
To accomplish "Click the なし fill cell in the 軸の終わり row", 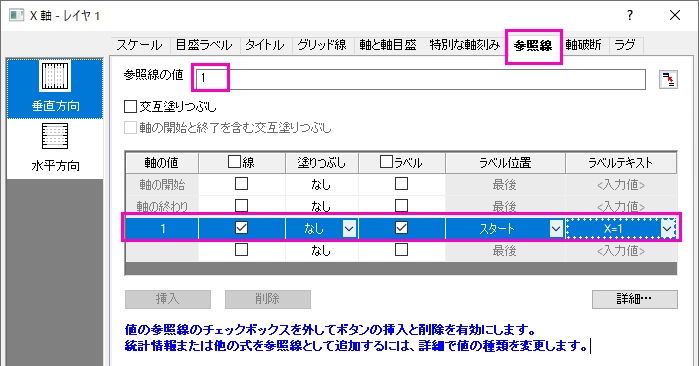I will point(321,206).
